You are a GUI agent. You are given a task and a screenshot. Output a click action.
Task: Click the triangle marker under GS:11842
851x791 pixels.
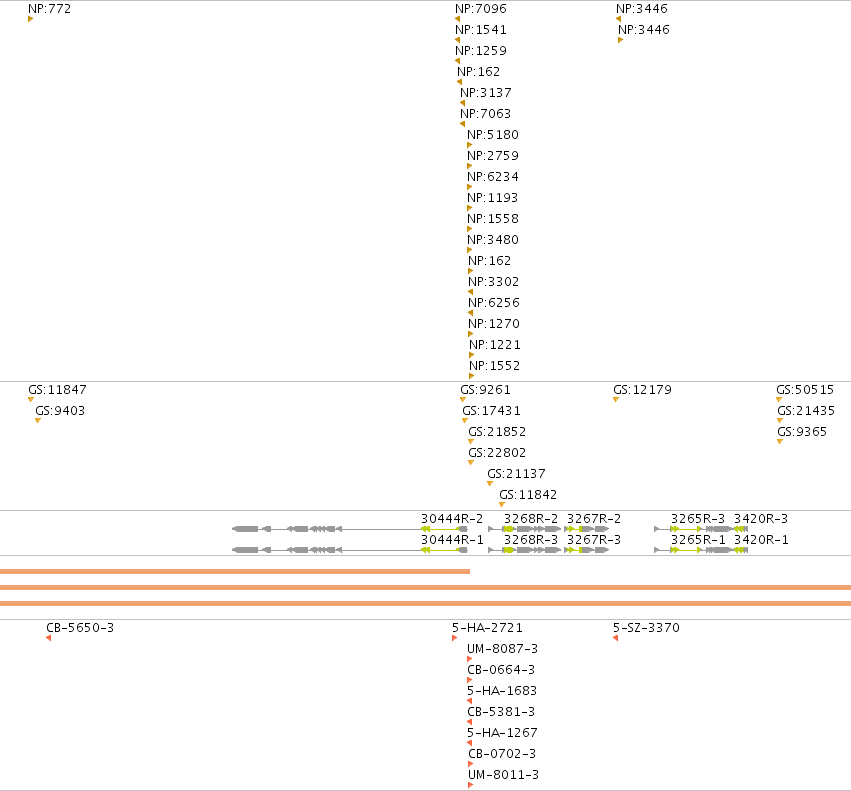point(502,505)
